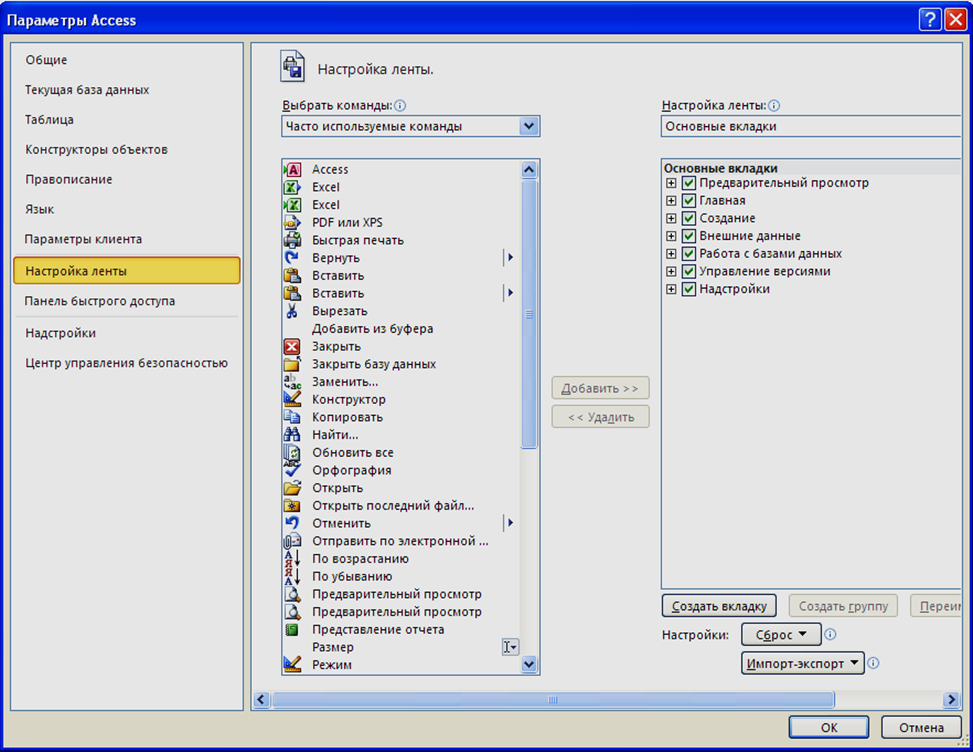Toggle the Внешние данные checkbox
This screenshot has height=752, width=973.
689,236
